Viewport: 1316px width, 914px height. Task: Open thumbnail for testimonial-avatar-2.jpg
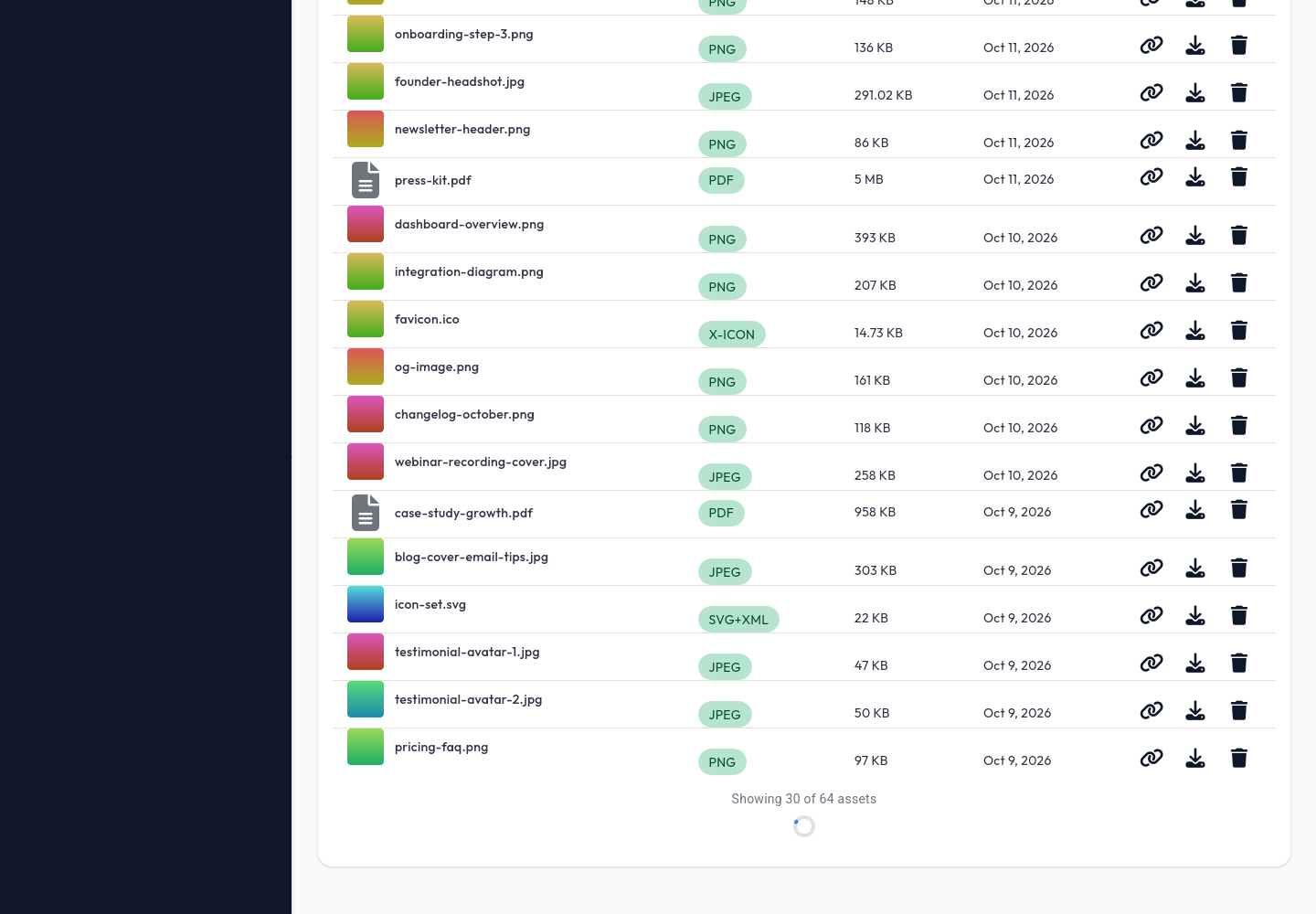[366, 699]
